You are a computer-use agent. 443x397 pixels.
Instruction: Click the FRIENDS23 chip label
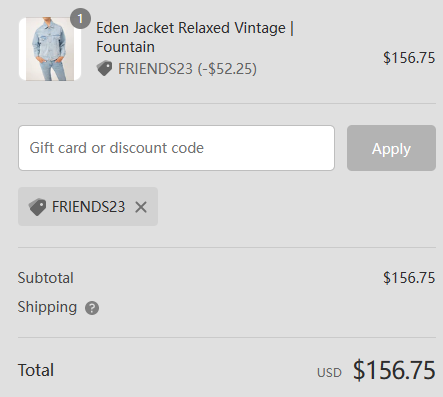[x=88, y=207]
